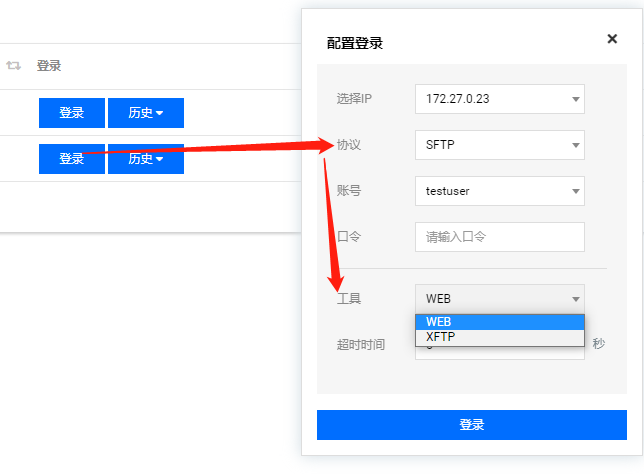Screen dimensions: 644x474
Task: Open 历史 dropdown in the second row
Action: (146, 159)
